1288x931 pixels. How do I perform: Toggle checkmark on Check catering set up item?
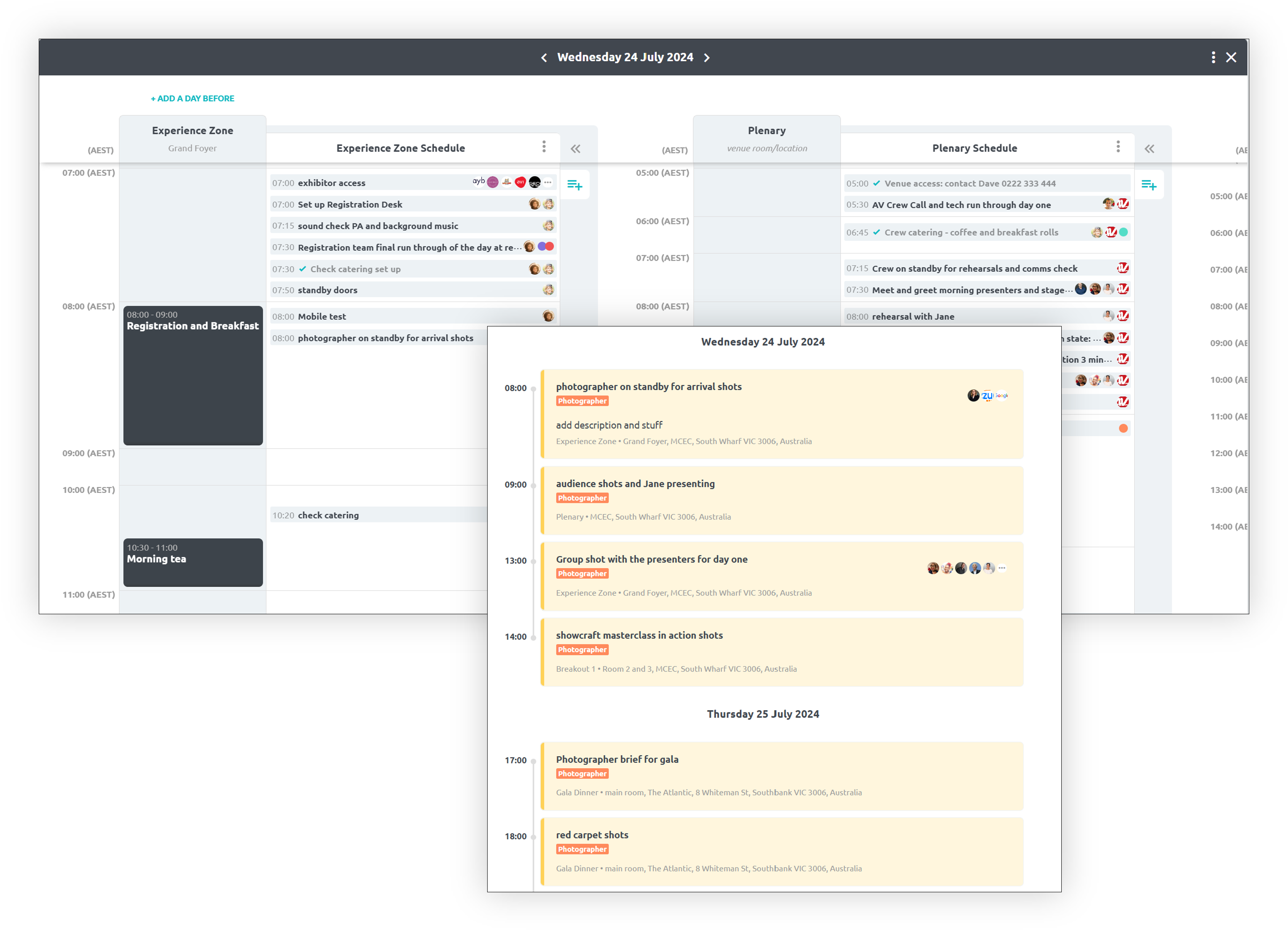pyautogui.click(x=303, y=268)
